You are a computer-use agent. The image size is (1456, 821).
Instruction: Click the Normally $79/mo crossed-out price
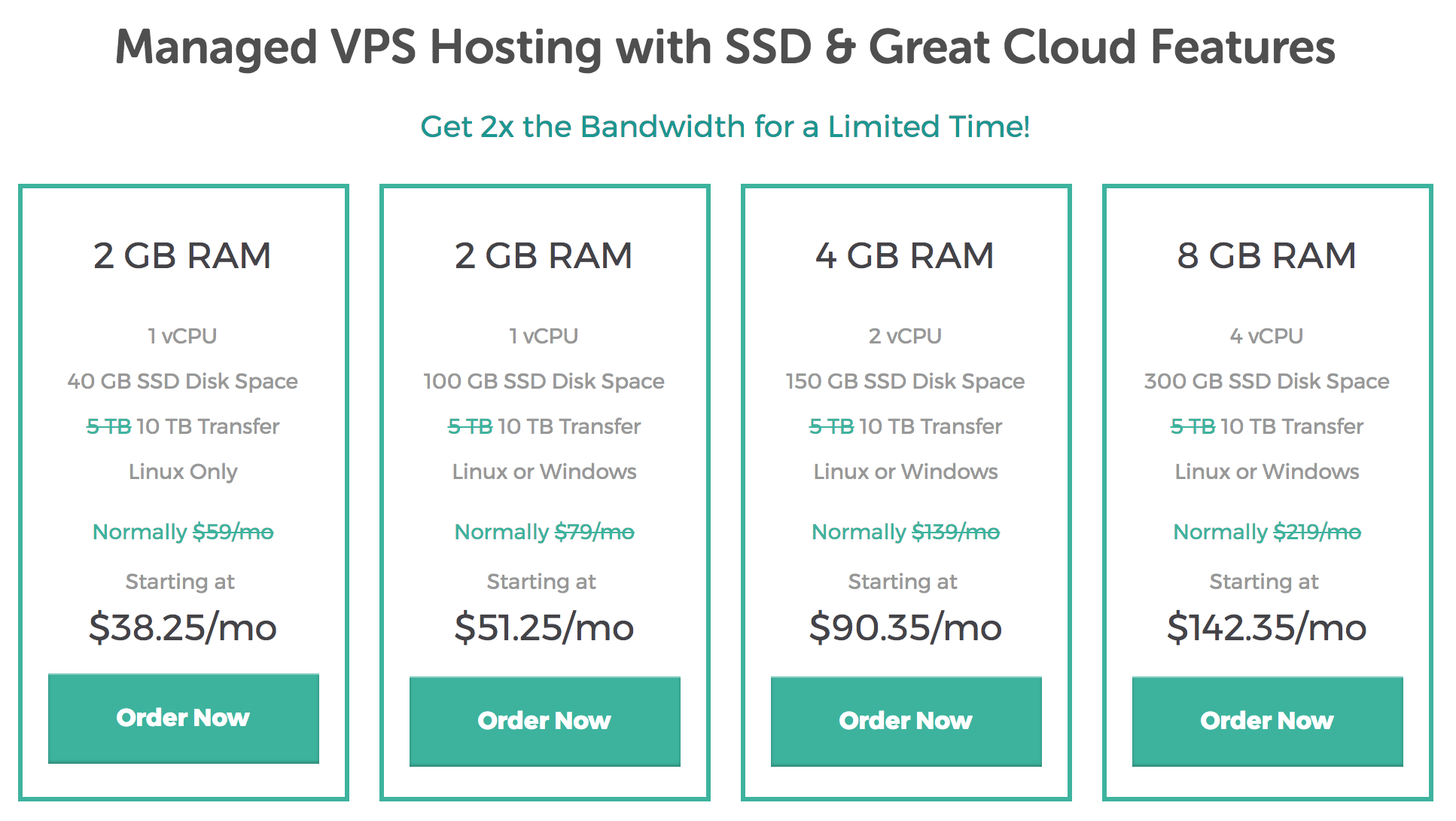[544, 532]
